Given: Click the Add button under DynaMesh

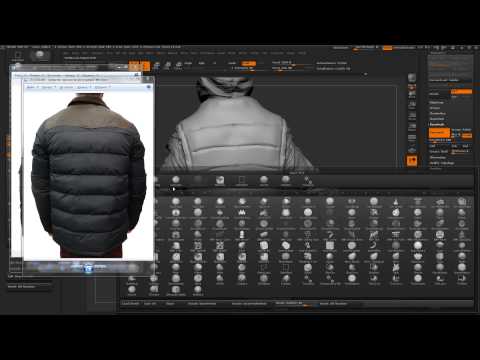Looking at the screenshot, I should (432, 146).
